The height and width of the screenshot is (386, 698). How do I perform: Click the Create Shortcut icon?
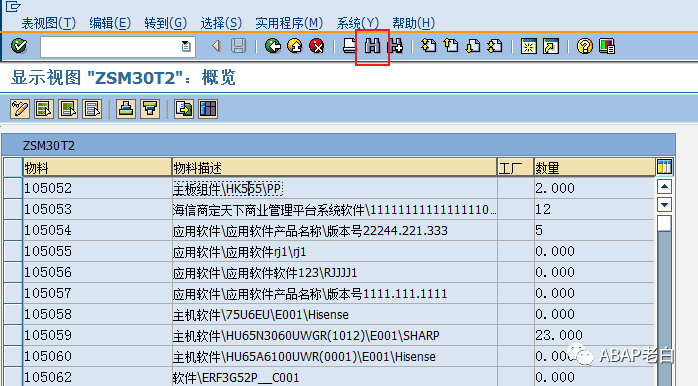(551, 46)
